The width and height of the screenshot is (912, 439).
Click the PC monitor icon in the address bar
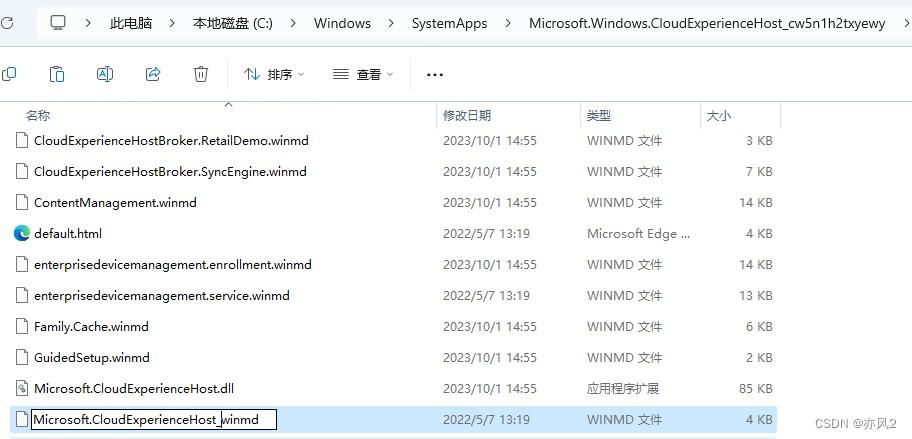click(58, 23)
